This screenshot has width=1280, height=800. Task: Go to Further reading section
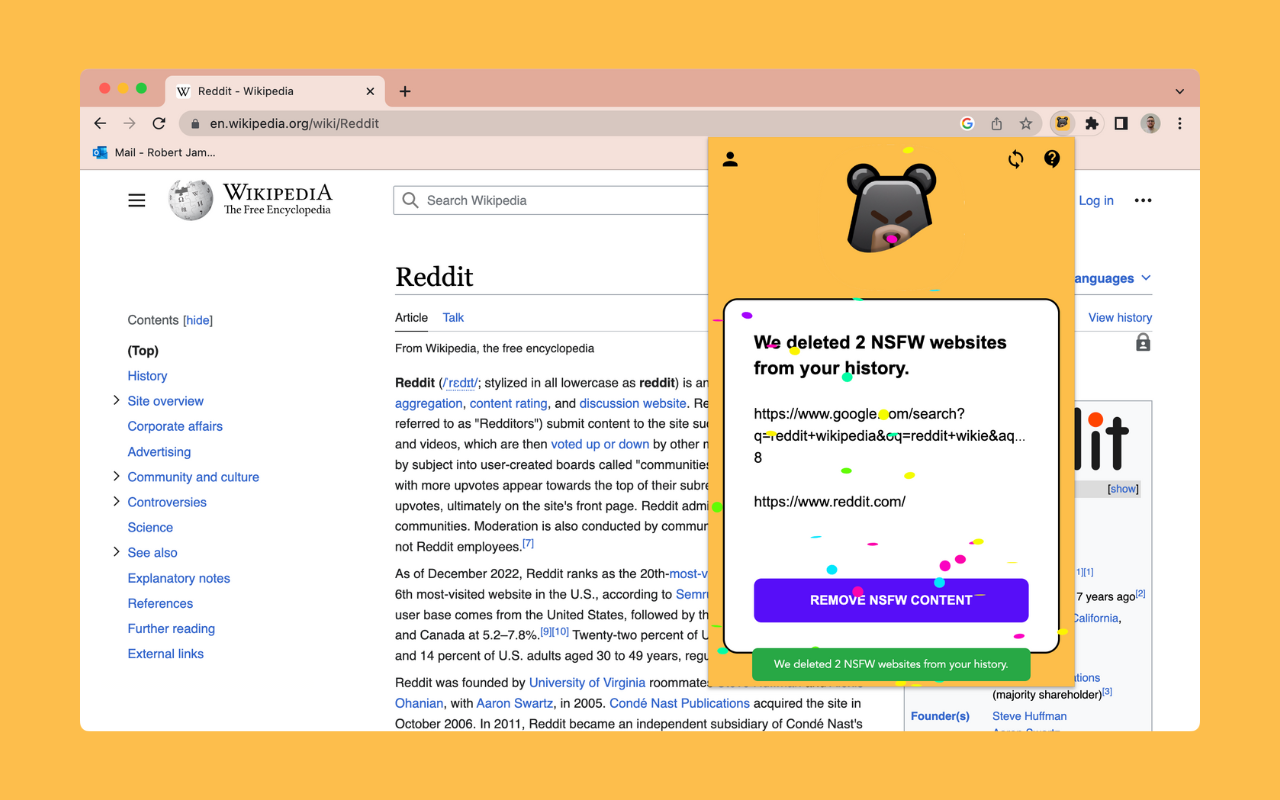click(x=171, y=629)
